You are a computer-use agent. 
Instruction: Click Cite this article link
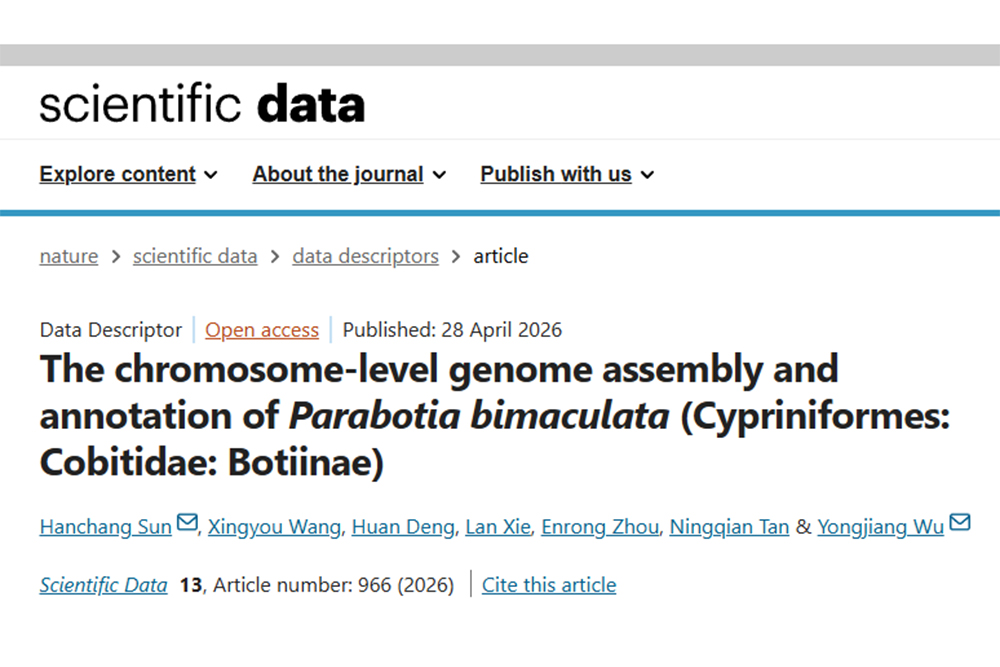[549, 585]
